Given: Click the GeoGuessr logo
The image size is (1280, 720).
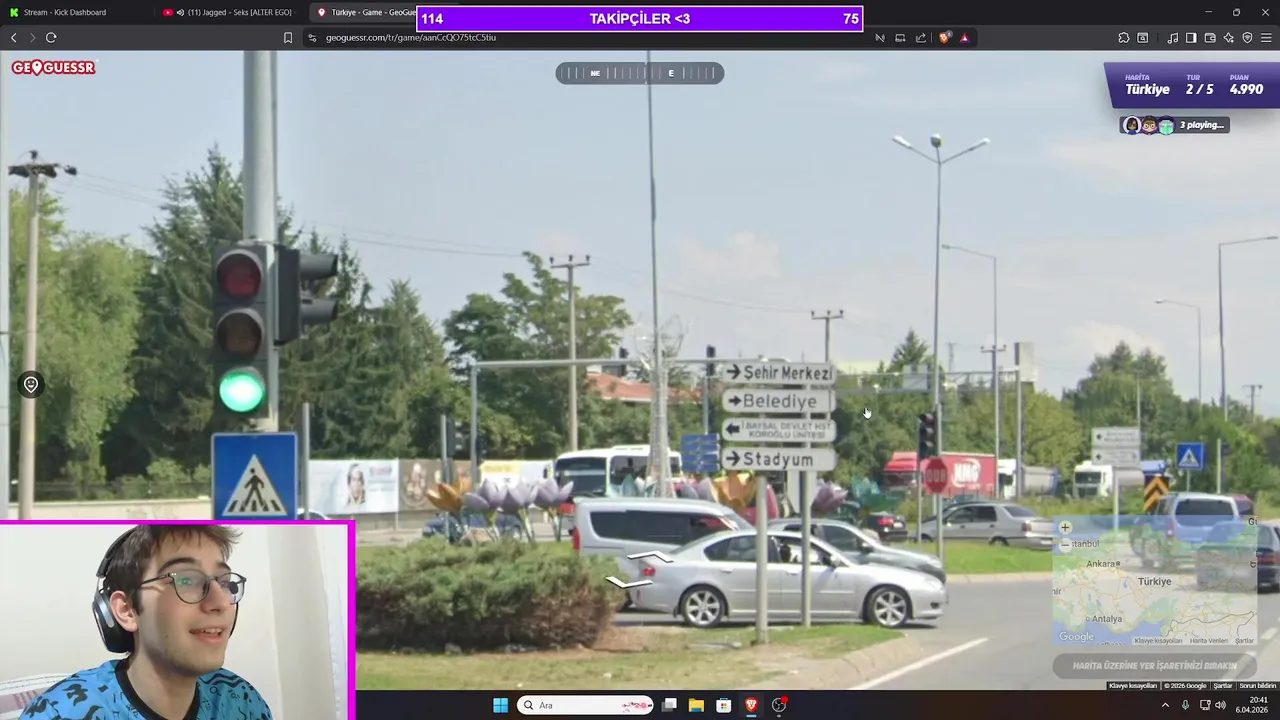Looking at the screenshot, I should tap(54, 68).
